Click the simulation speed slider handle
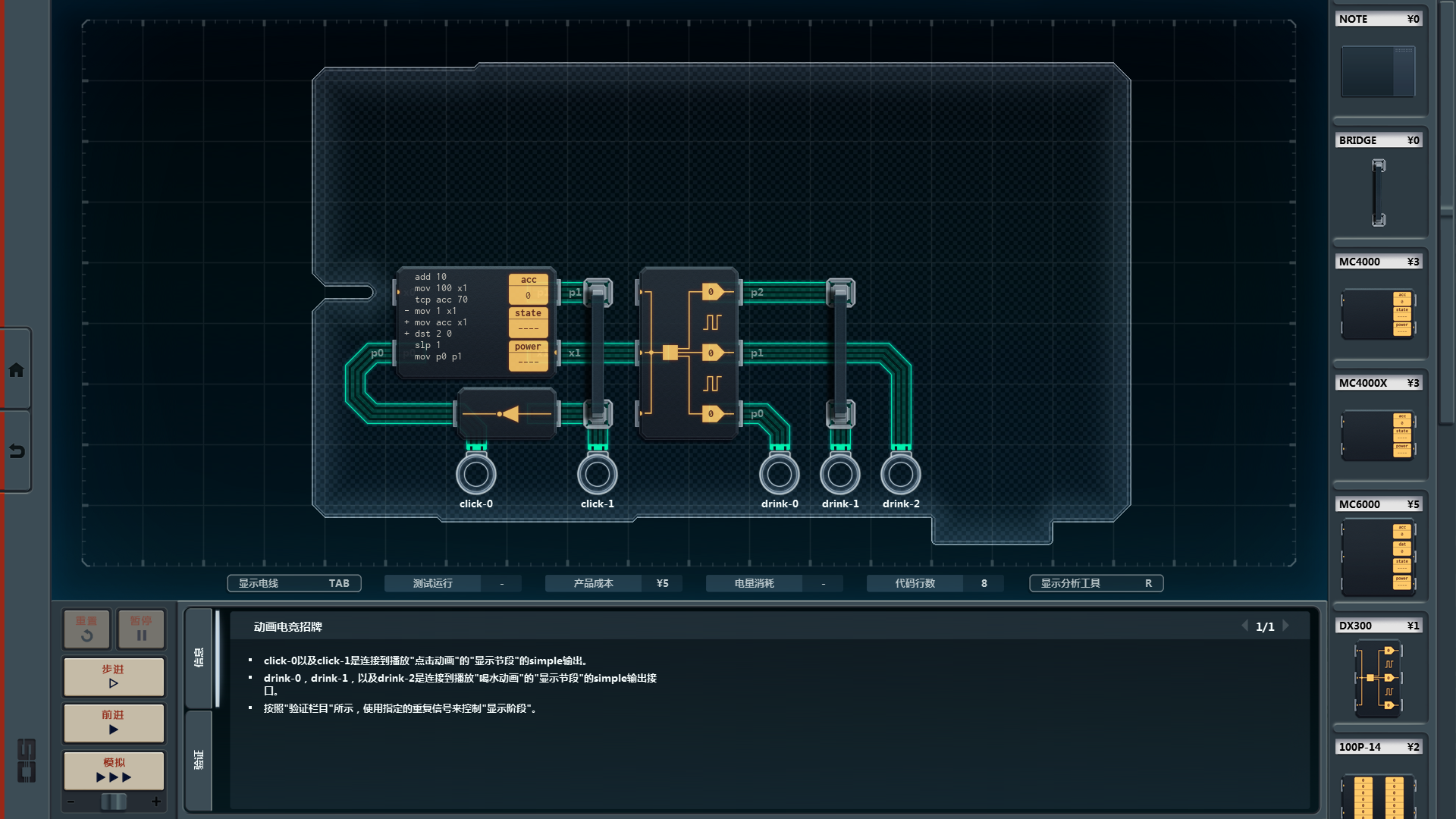1456x819 pixels. (114, 802)
